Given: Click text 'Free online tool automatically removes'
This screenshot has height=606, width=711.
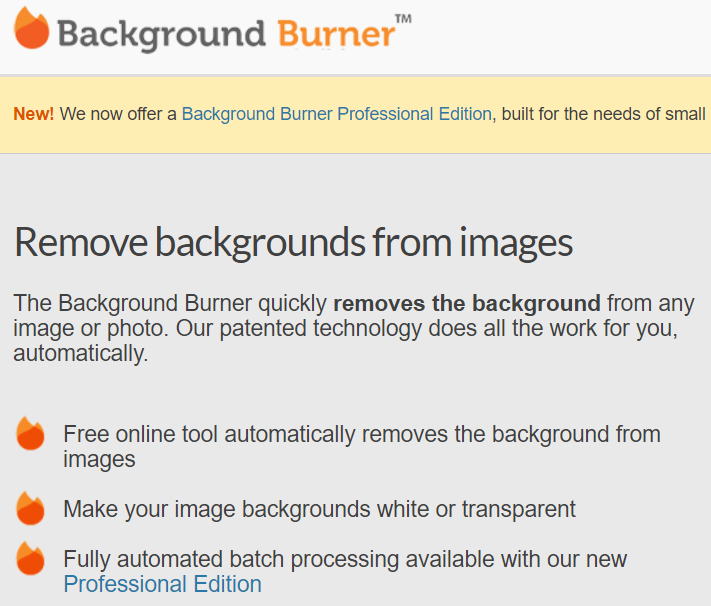Looking at the screenshot, I should [x=255, y=434].
